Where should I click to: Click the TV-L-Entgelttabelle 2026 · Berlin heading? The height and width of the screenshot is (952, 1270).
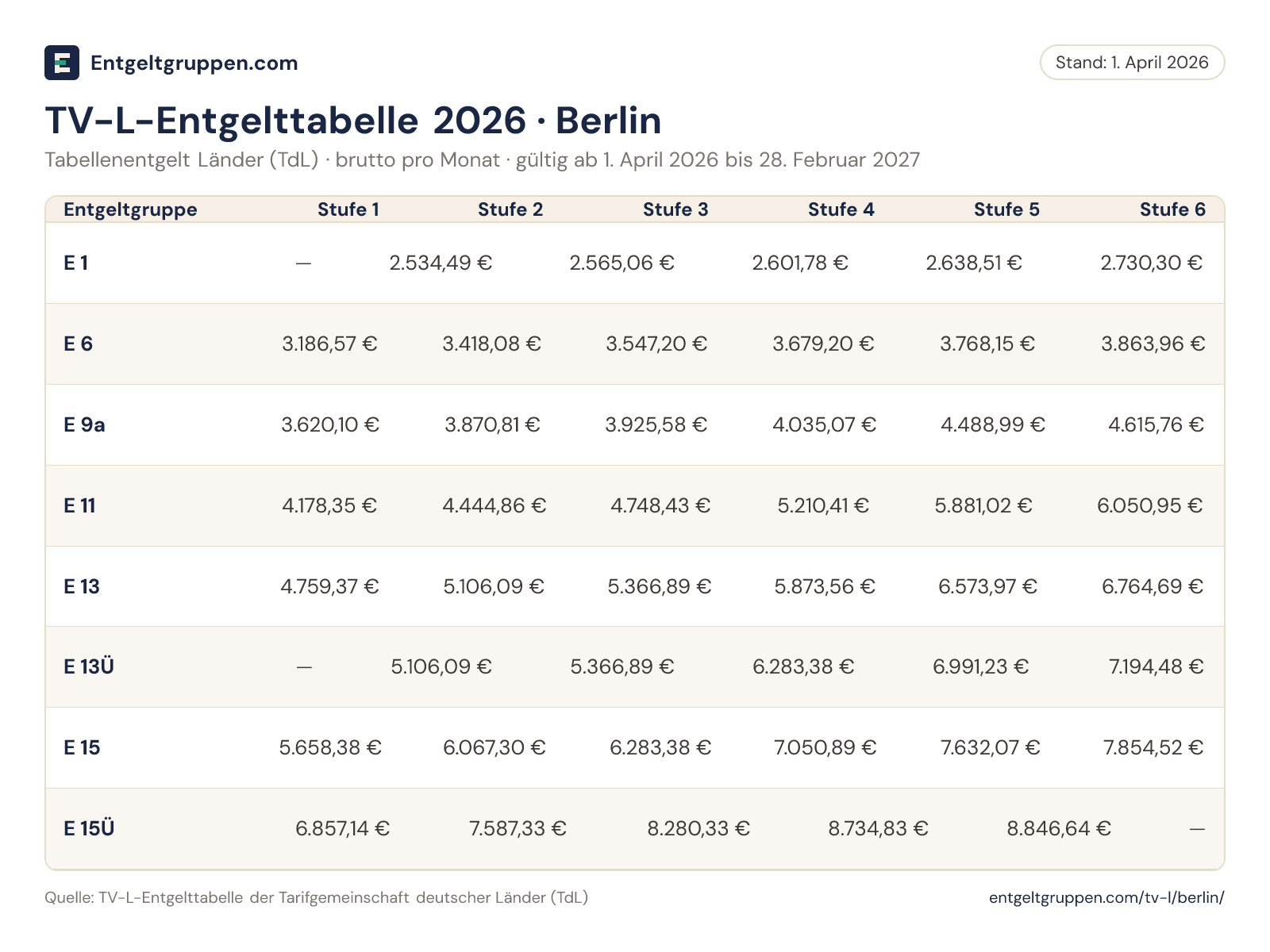[x=353, y=121]
